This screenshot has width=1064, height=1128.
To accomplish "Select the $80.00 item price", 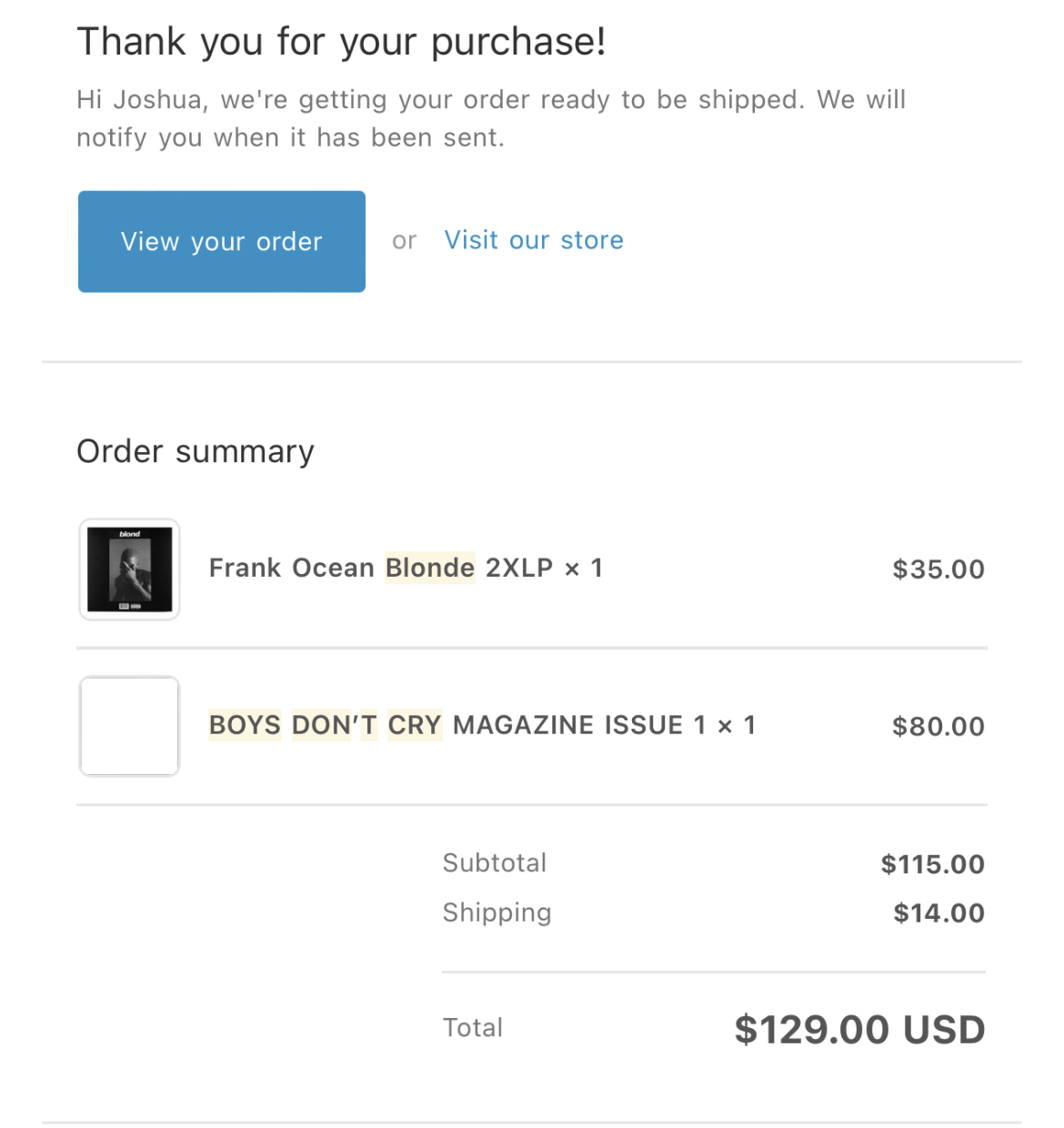I will [x=938, y=727].
